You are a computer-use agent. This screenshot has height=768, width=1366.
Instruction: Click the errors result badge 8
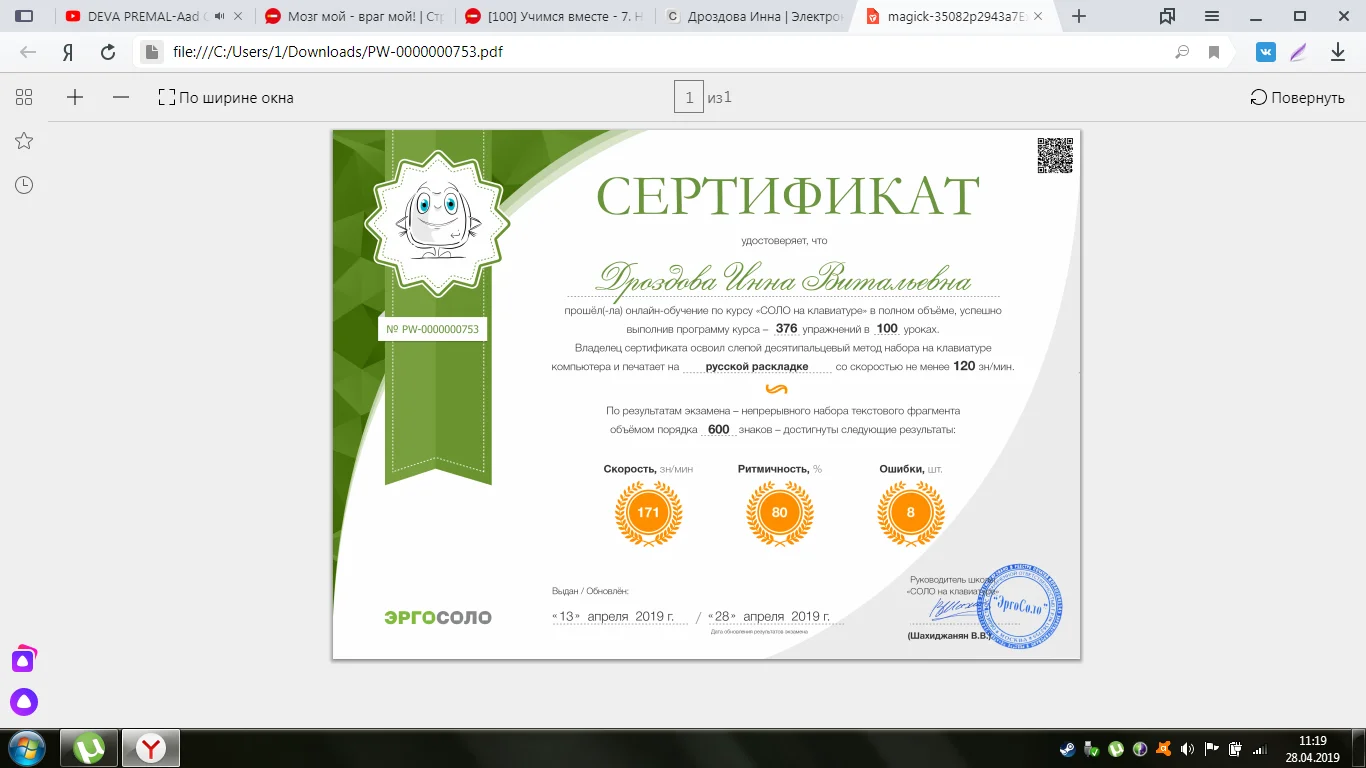(910, 513)
